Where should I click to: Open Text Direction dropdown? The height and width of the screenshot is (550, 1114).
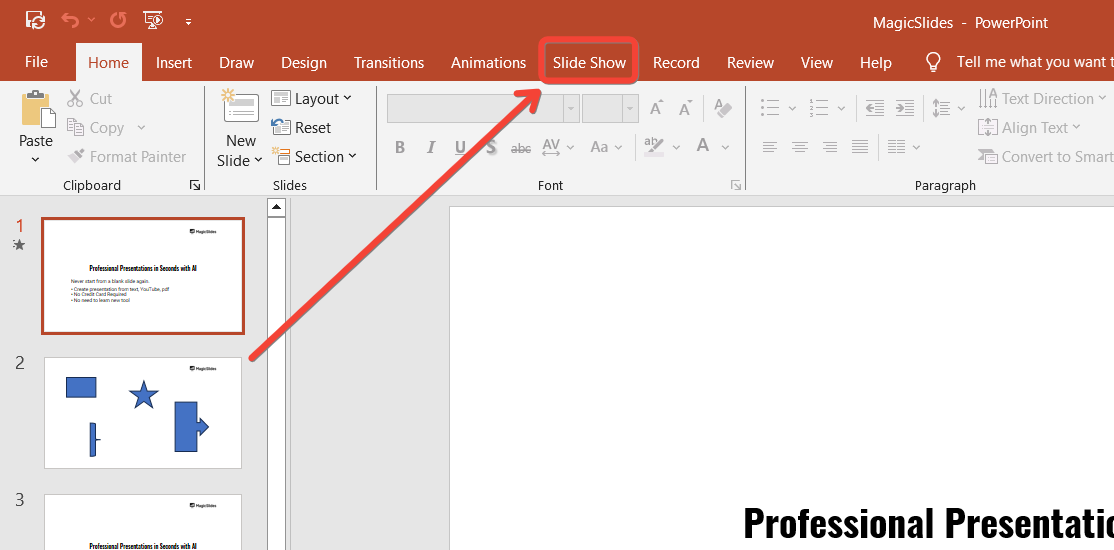1042,99
